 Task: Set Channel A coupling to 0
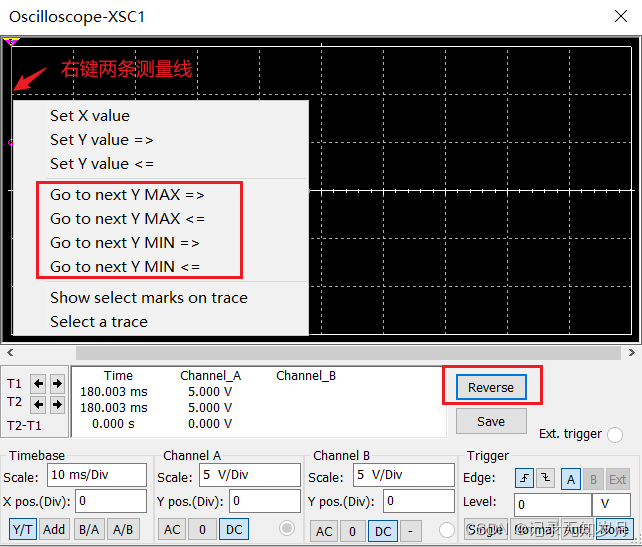(x=202, y=529)
